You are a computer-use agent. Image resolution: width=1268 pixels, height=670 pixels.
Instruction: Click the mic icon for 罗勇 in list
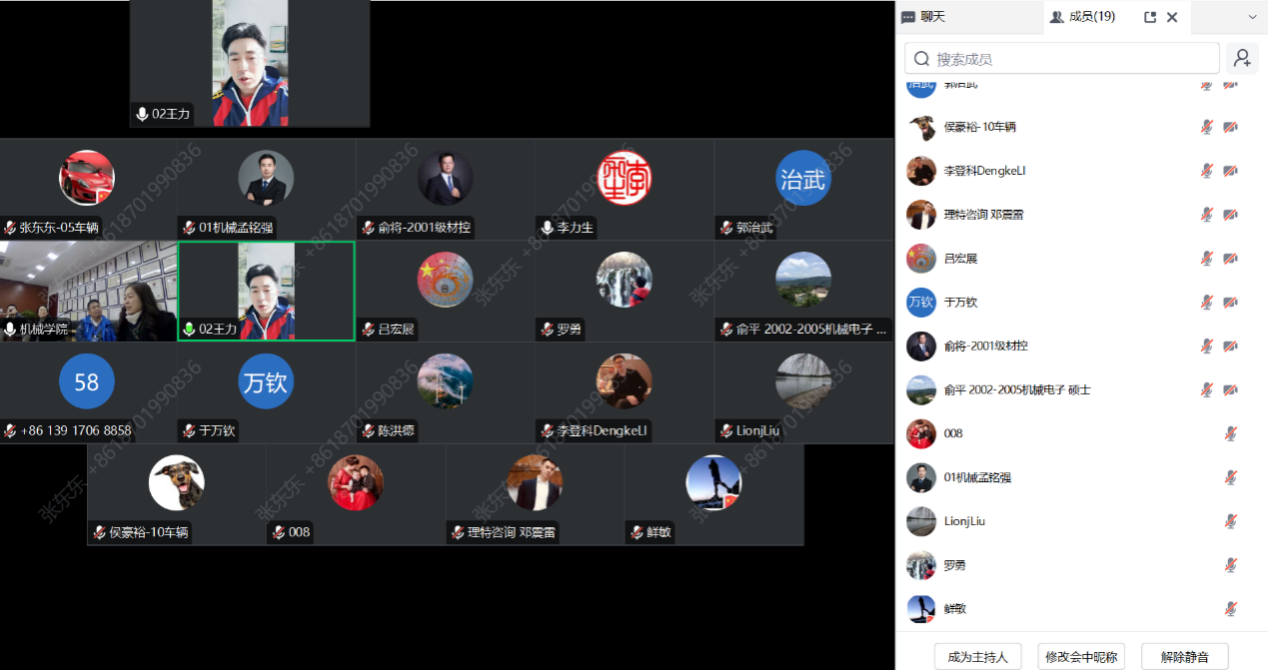tap(1231, 566)
